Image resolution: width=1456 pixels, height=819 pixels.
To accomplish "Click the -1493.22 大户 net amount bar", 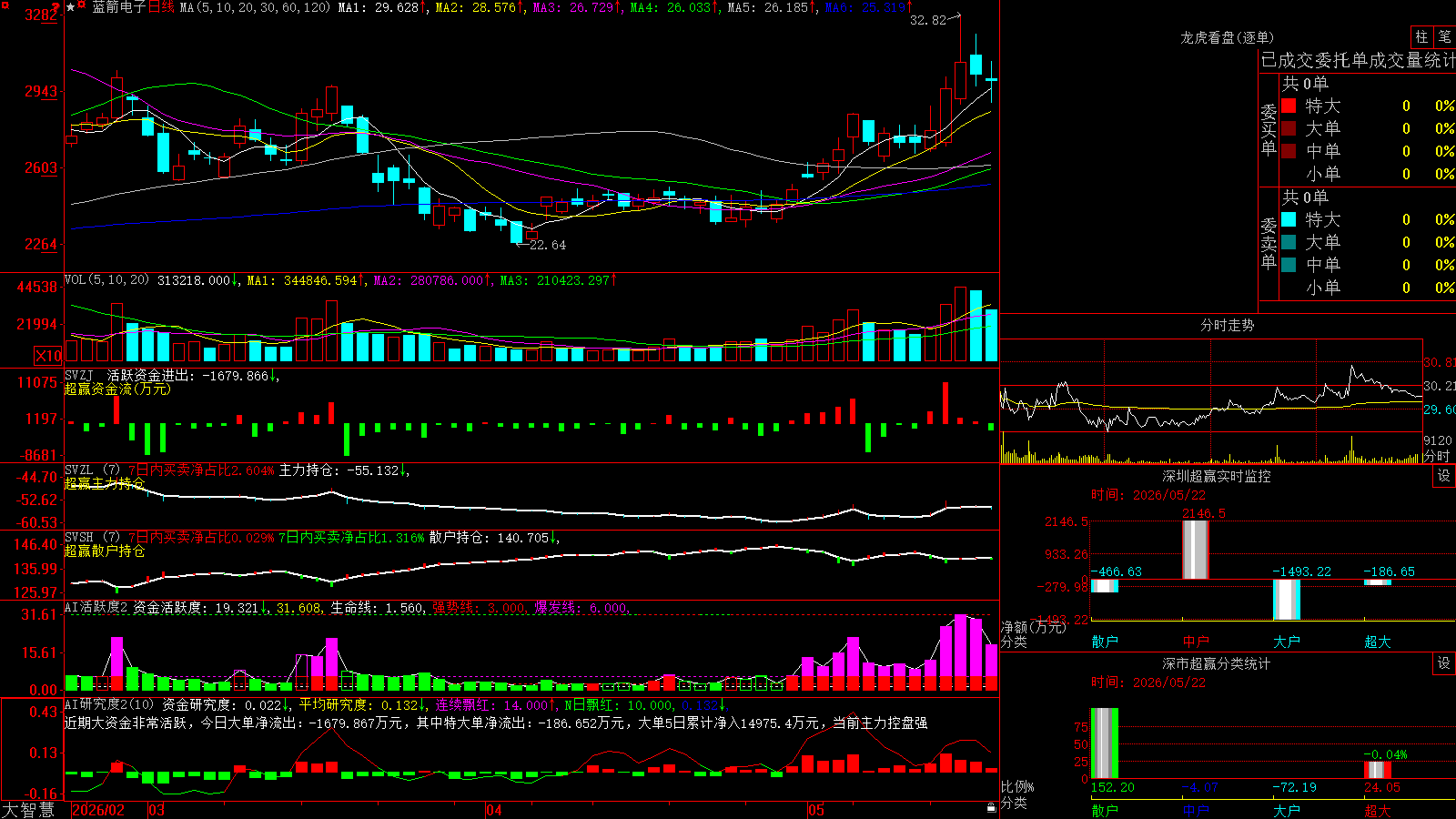I will coord(1287,600).
